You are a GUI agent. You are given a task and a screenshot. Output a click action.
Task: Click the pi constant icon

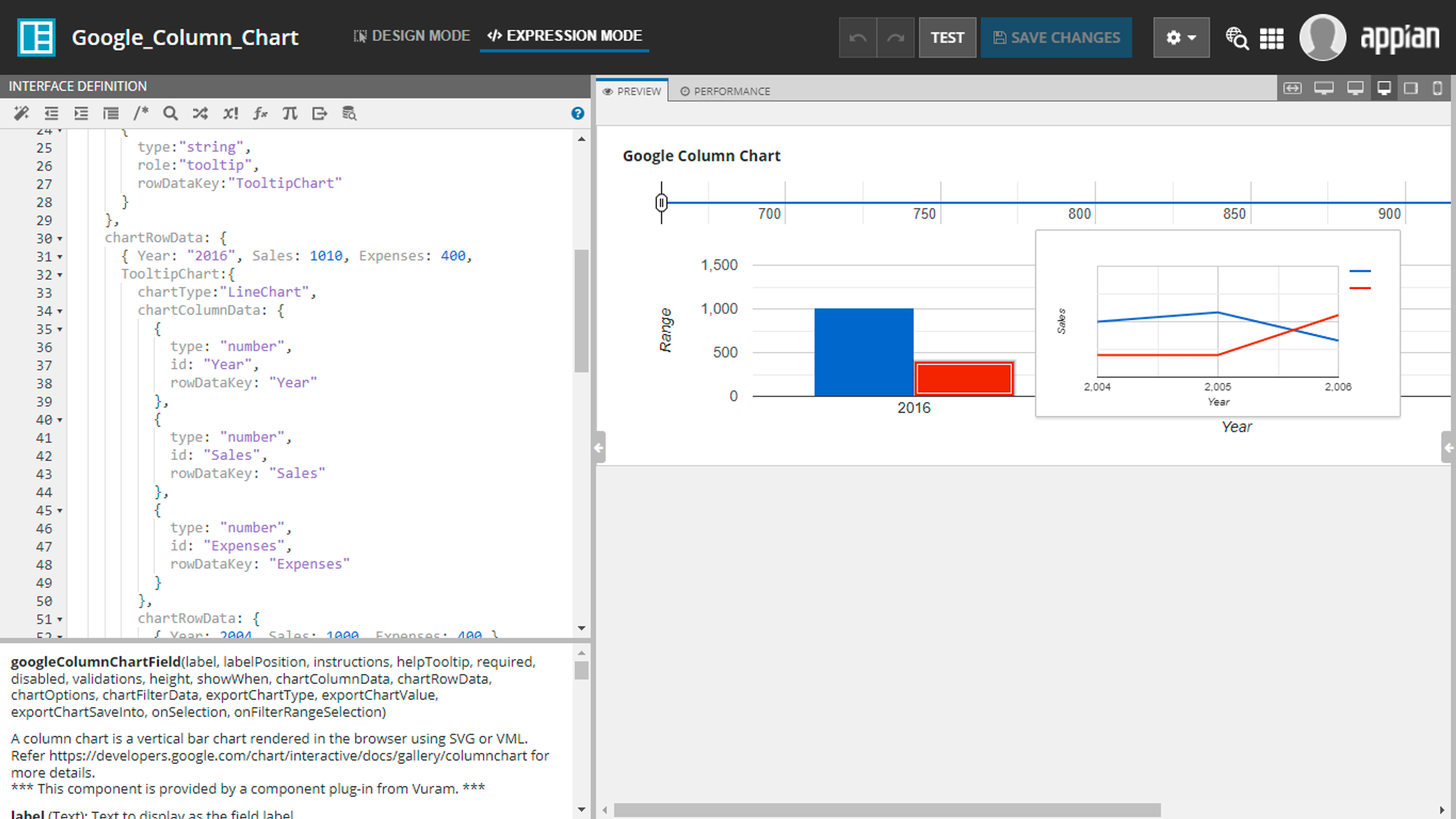point(290,114)
